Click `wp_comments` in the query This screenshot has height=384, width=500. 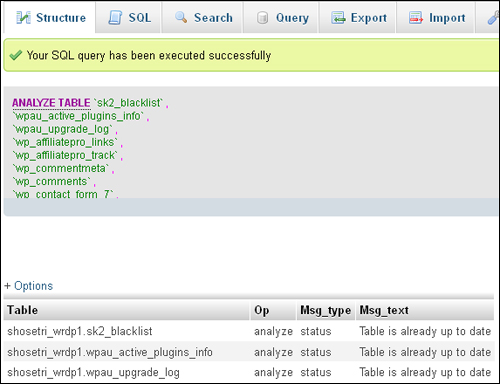pos(52,181)
